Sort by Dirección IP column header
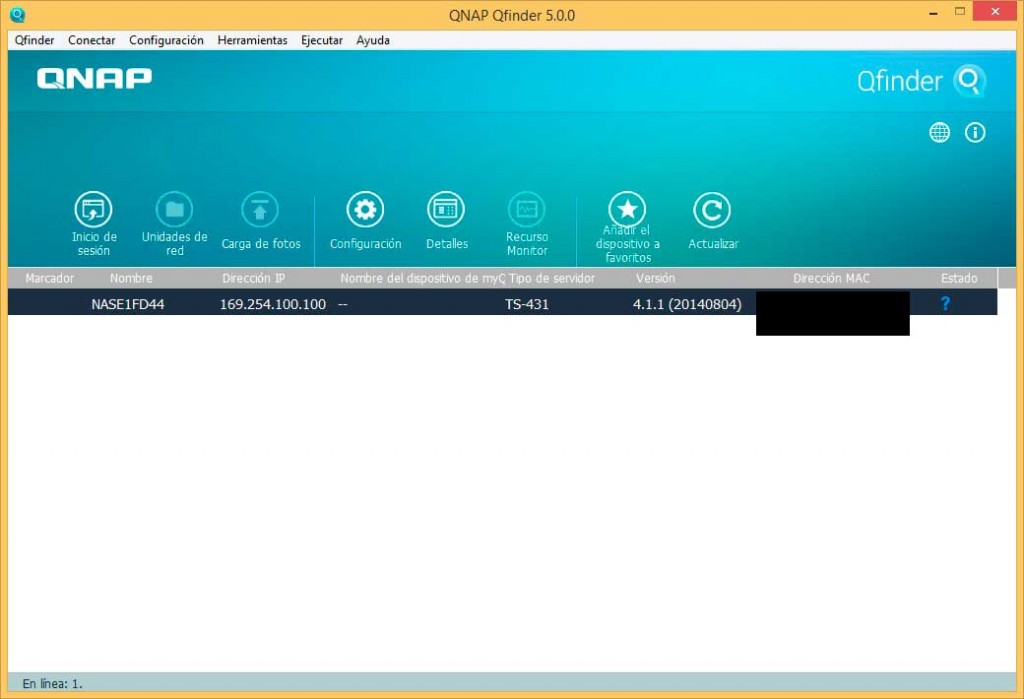The height and width of the screenshot is (699, 1024). 253,278
